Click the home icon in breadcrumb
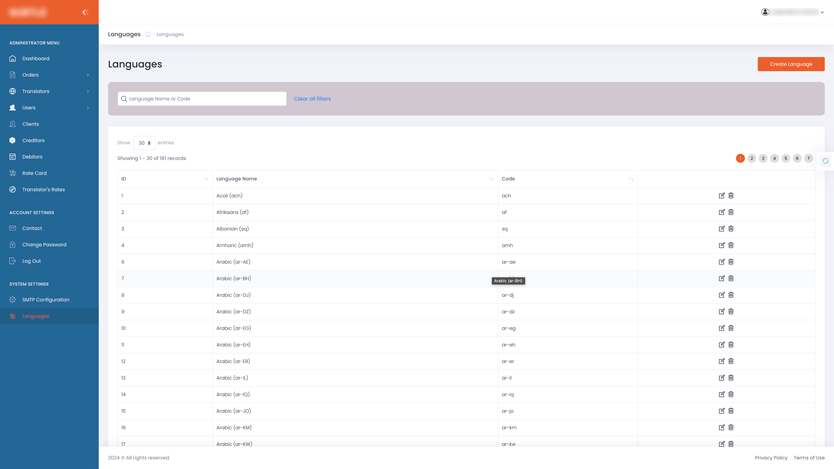 148,35
